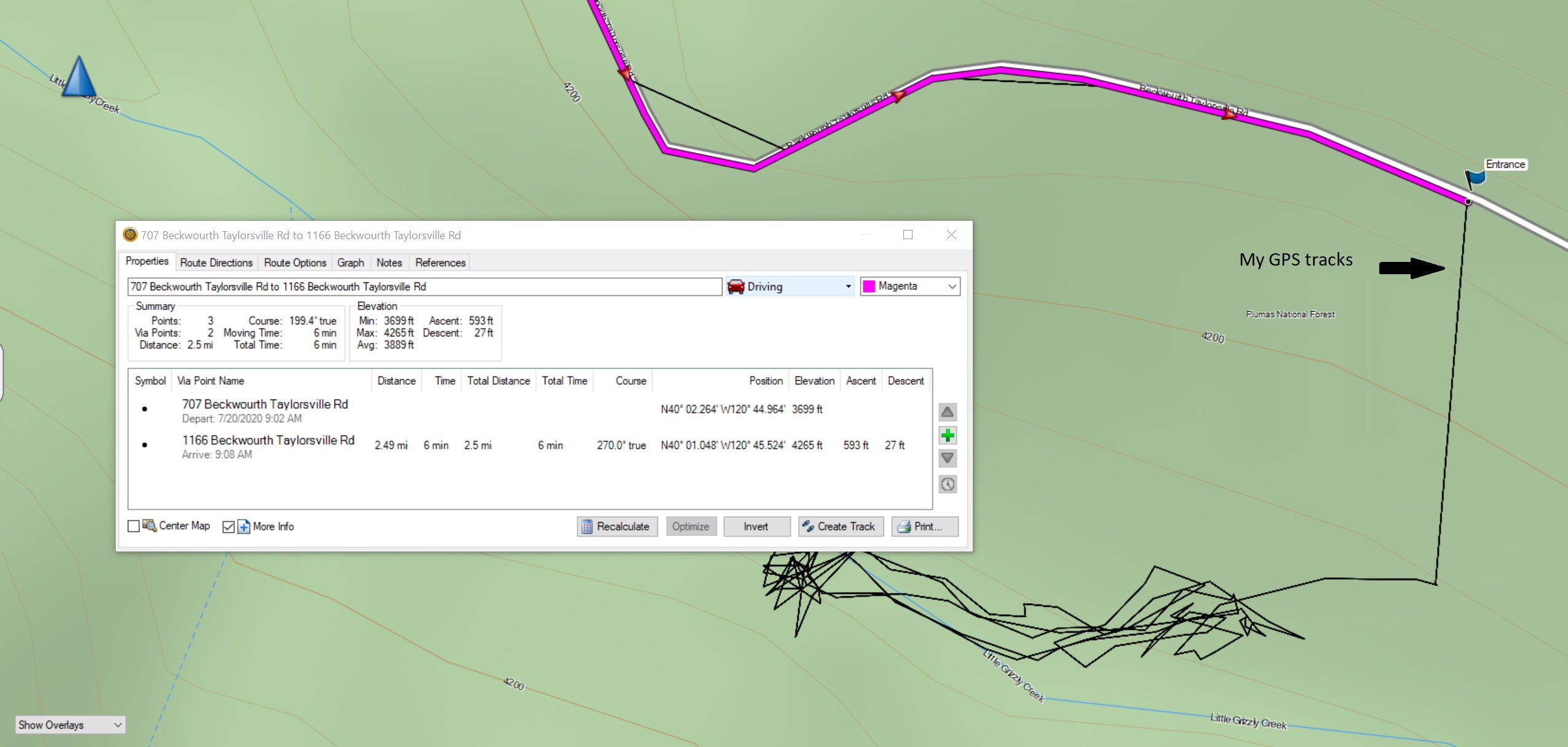1568x747 pixels.
Task: Uncheck the More Info checkbox
Action: [x=228, y=527]
